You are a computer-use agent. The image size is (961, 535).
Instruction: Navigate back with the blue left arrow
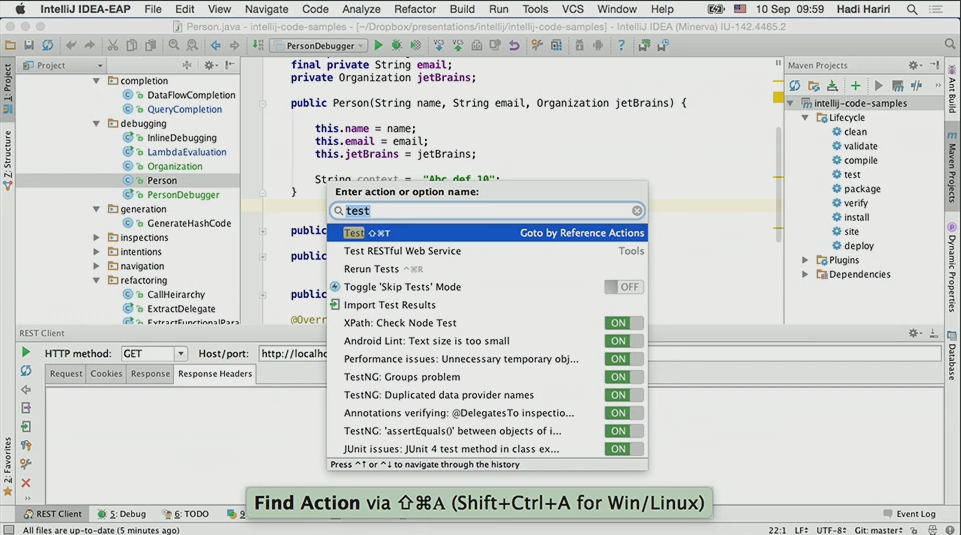pos(216,45)
